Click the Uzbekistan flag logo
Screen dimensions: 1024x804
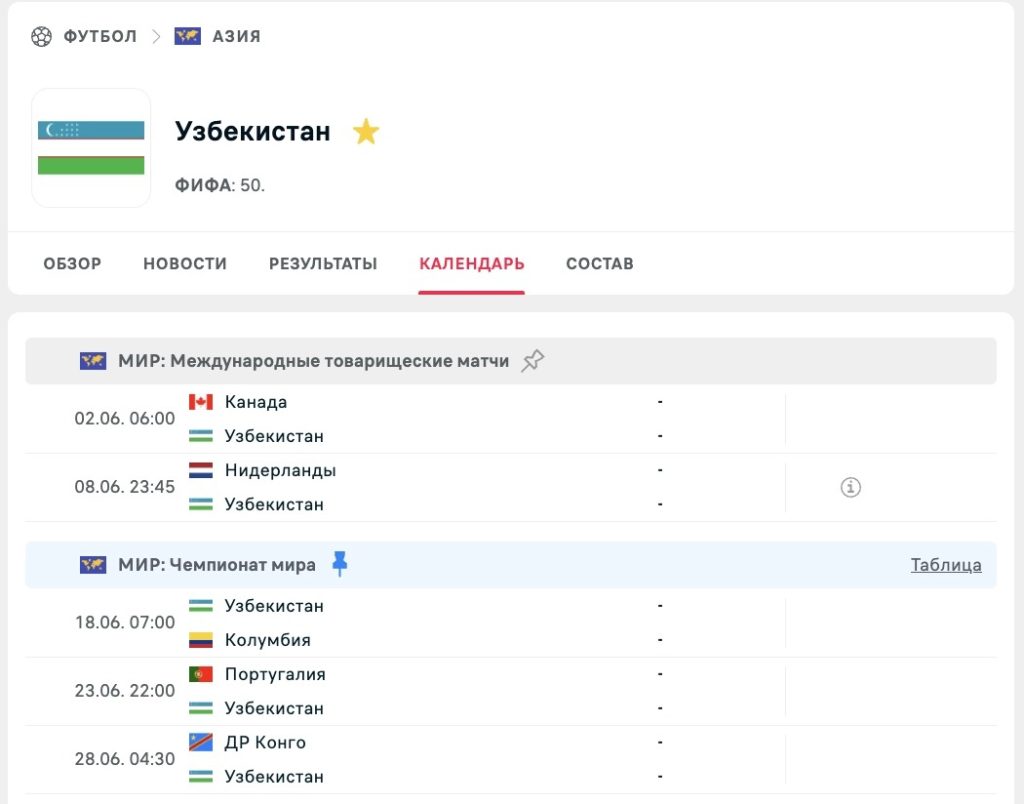click(91, 148)
